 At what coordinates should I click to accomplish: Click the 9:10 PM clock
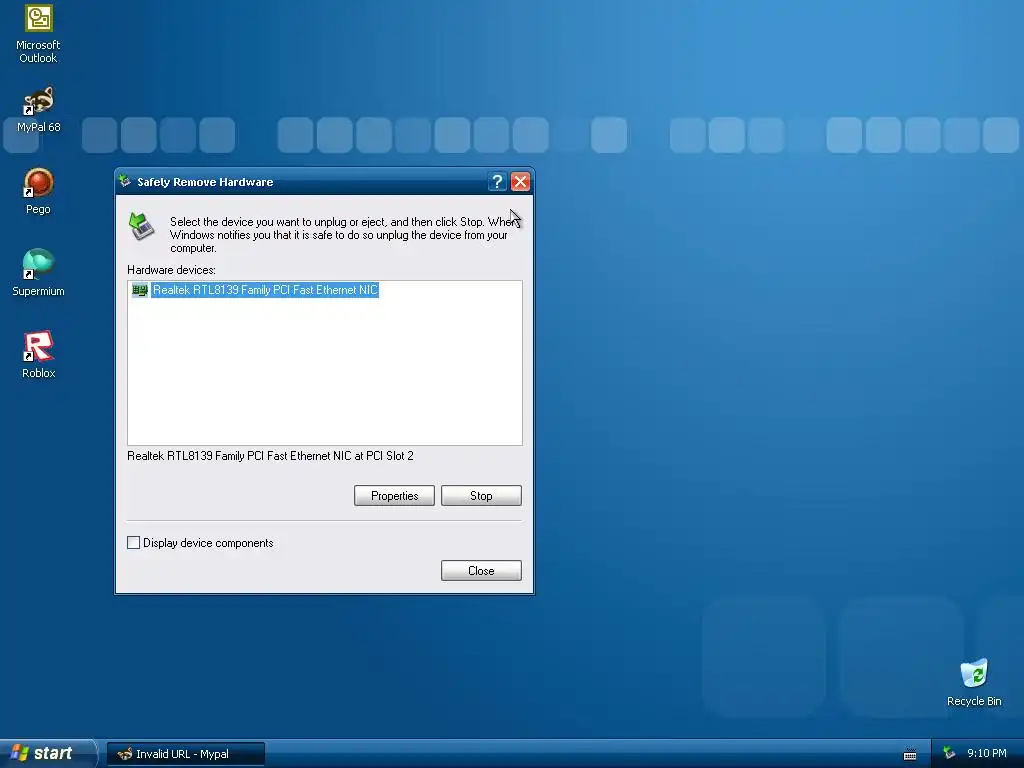(987, 753)
